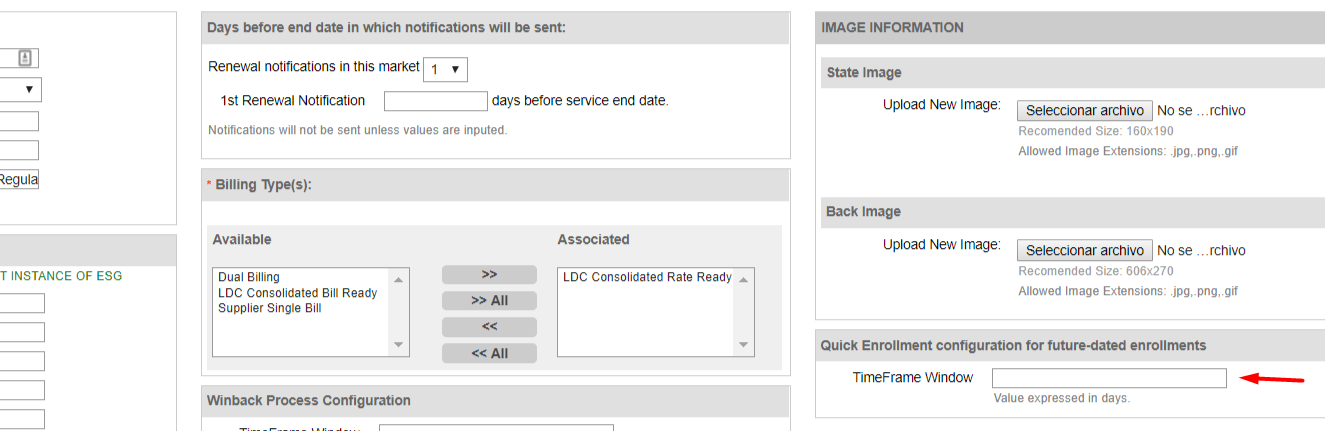Select LDC Consolidated Rate Ready in Associated

pos(646,277)
